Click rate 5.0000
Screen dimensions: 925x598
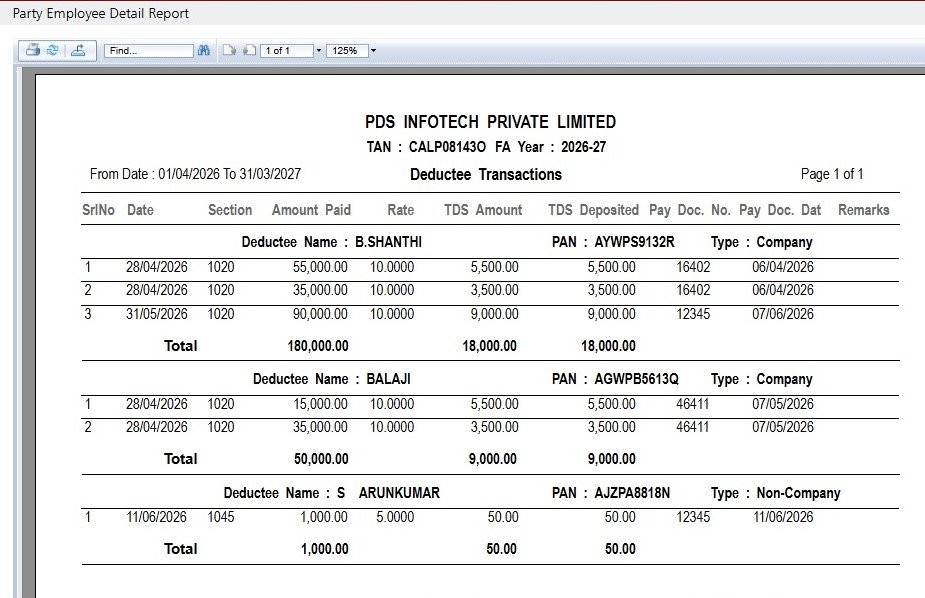point(395,517)
